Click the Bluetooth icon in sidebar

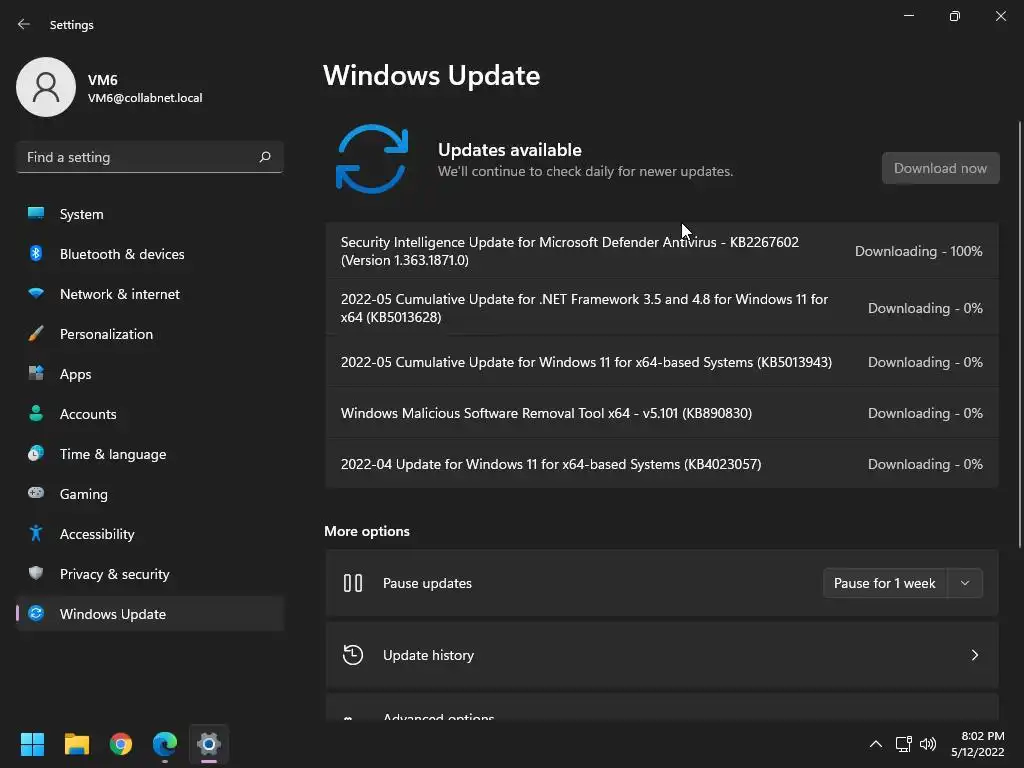36,253
